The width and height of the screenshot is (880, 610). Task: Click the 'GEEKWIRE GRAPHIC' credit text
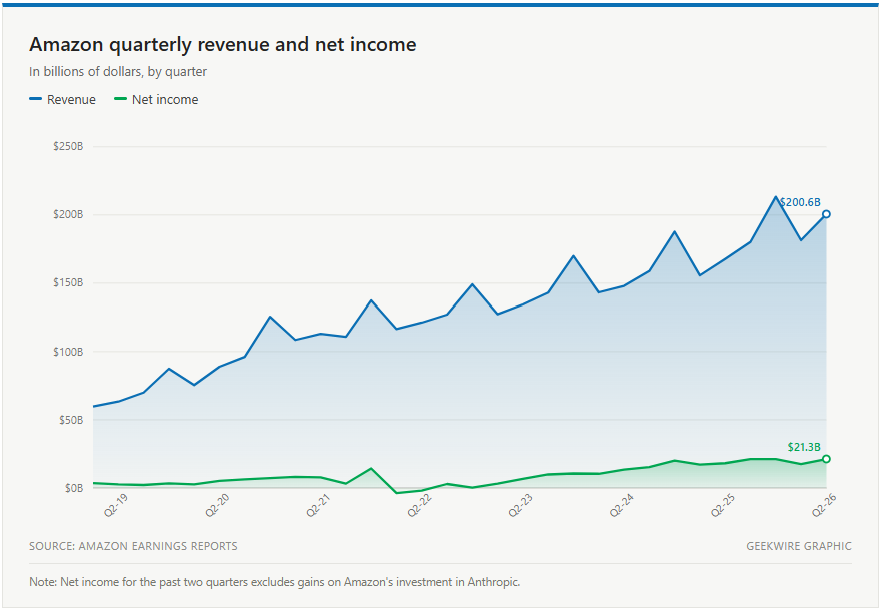point(799,546)
